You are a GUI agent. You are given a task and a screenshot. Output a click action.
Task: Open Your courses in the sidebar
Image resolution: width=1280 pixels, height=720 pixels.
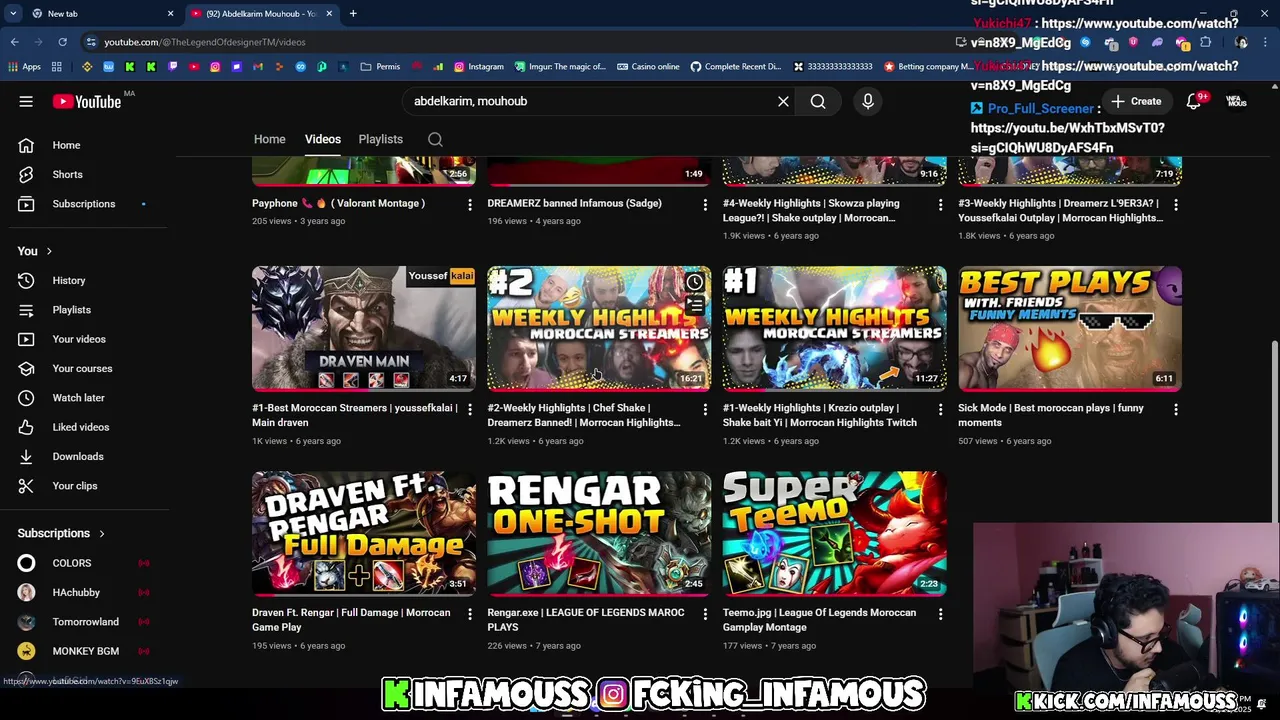point(84,368)
